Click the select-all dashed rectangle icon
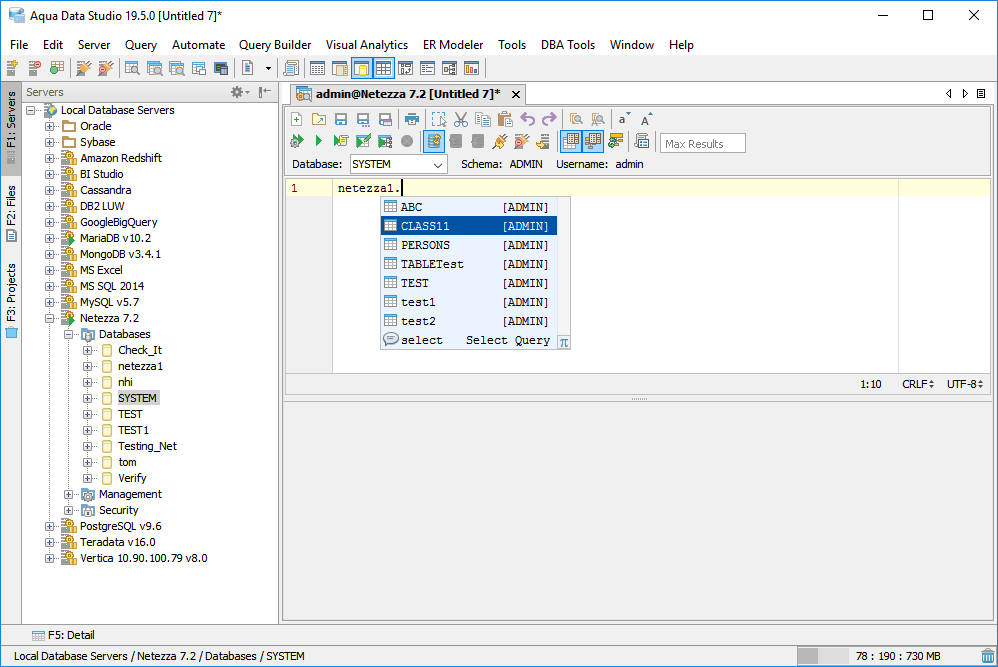Viewport: 998px width, 667px height. tap(439, 119)
